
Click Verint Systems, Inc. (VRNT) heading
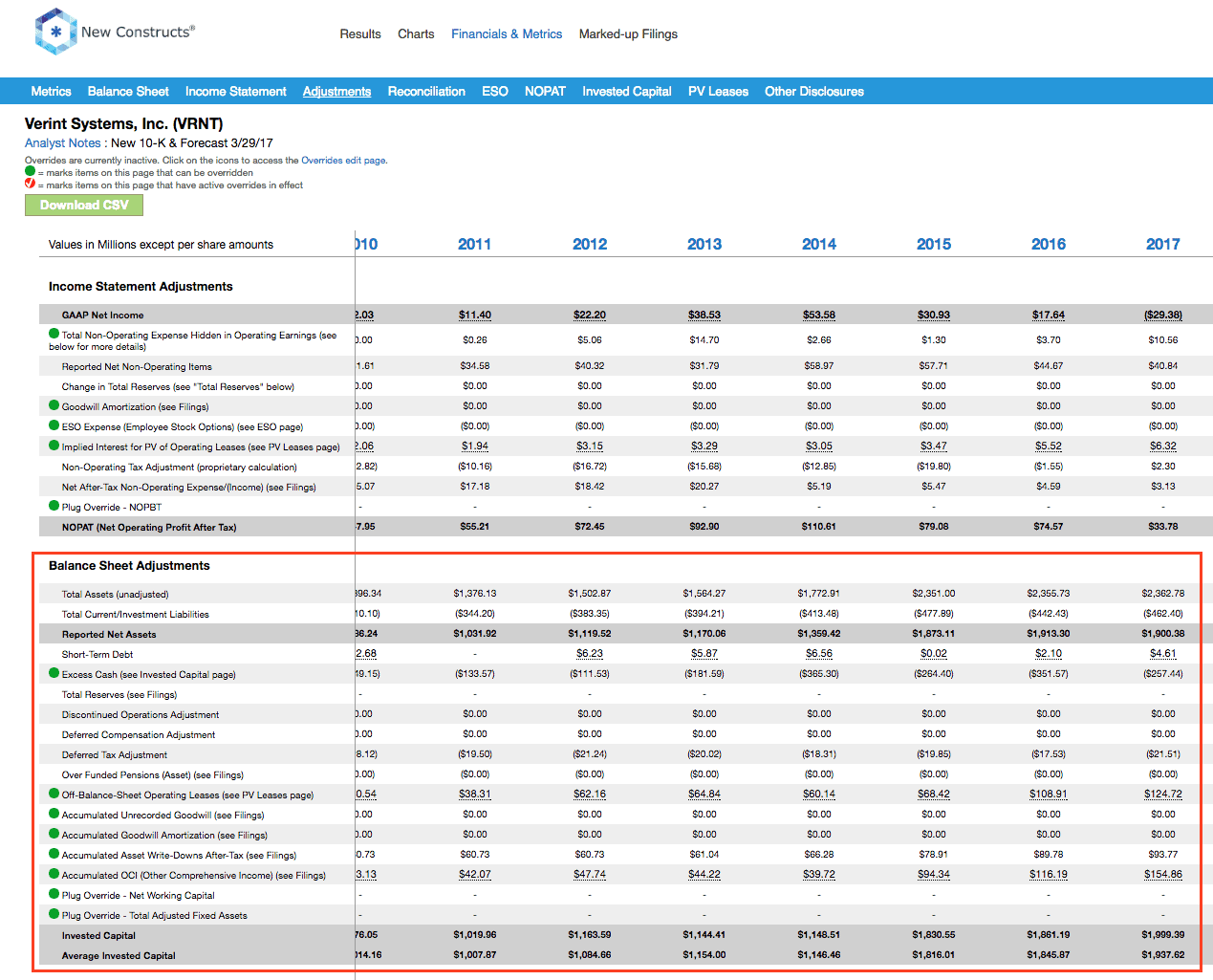pyautogui.click(x=123, y=123)
